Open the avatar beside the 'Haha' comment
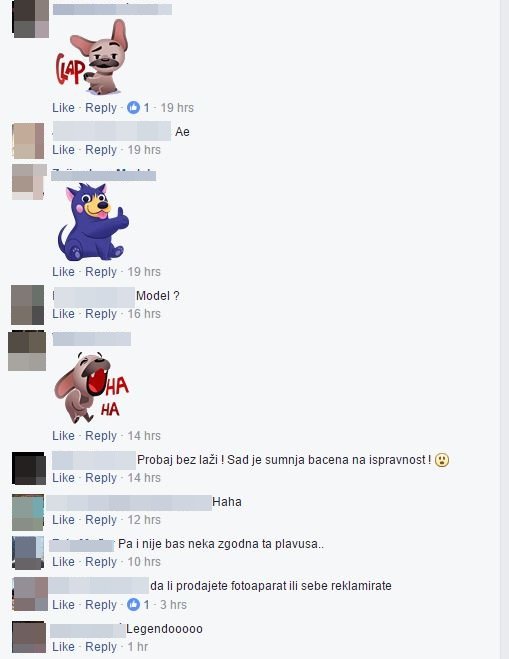509x659 pixels. pyautogui.click(x=28, y=512)
